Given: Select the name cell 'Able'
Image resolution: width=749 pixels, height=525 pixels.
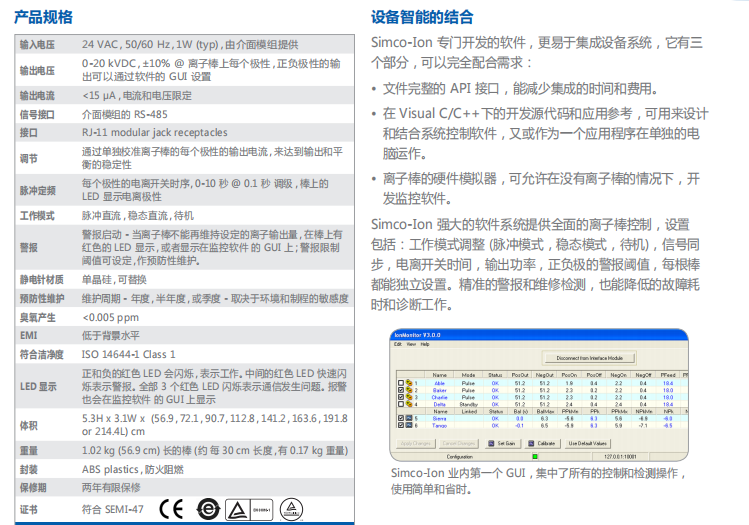Looking at the screenshot, I should [439, 383].
